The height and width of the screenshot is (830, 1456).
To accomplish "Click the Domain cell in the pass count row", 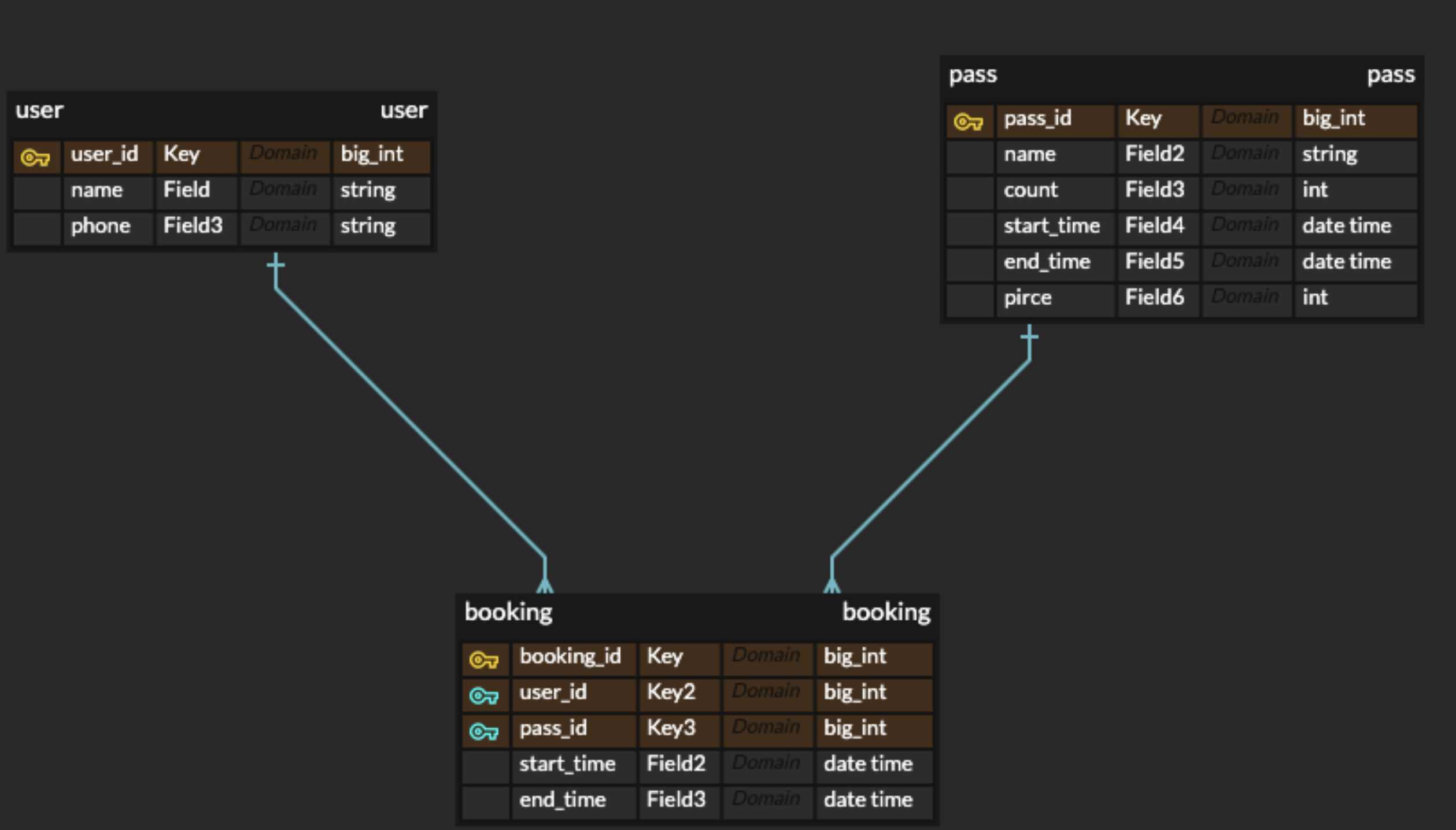I will (x=1245, y=190).
